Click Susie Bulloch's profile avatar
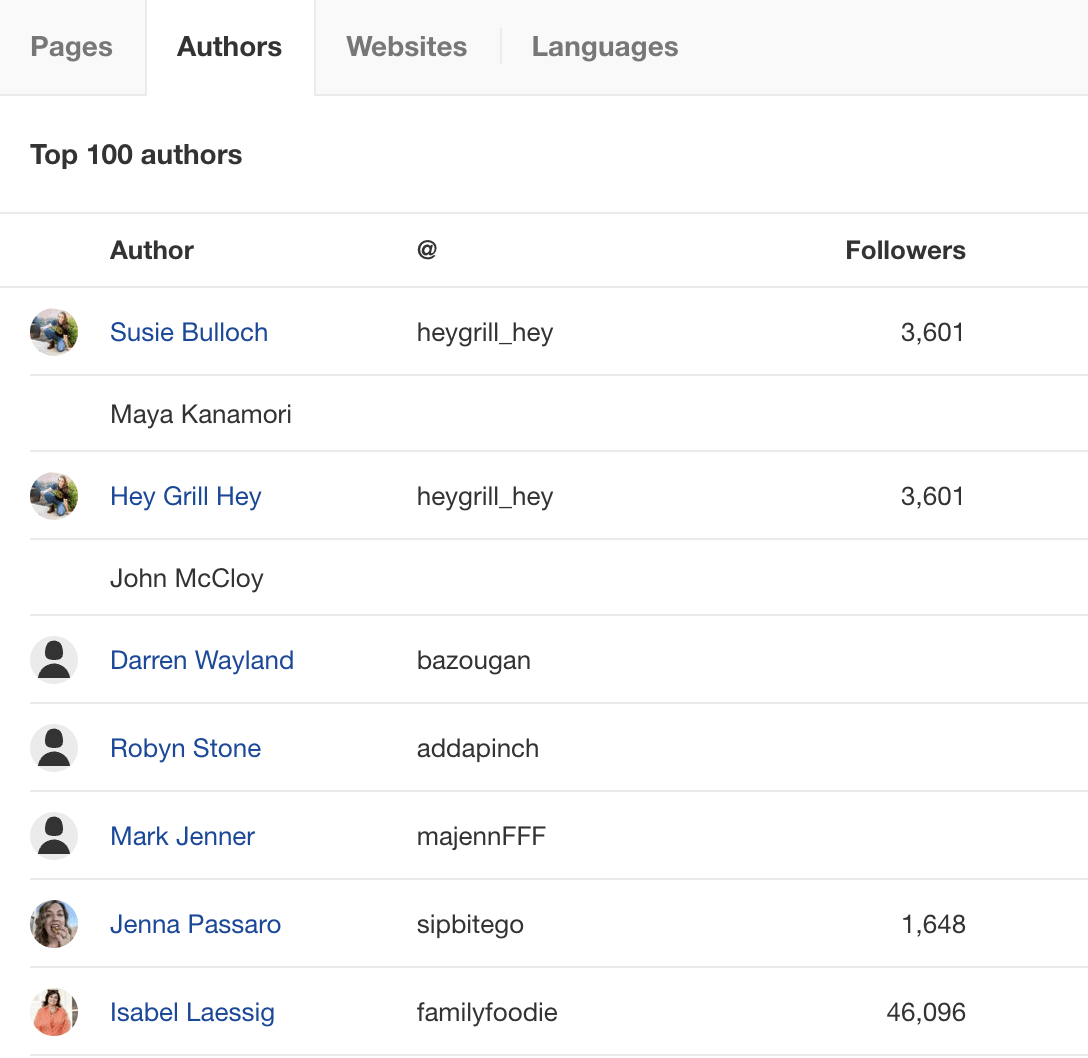 [54, 332]
